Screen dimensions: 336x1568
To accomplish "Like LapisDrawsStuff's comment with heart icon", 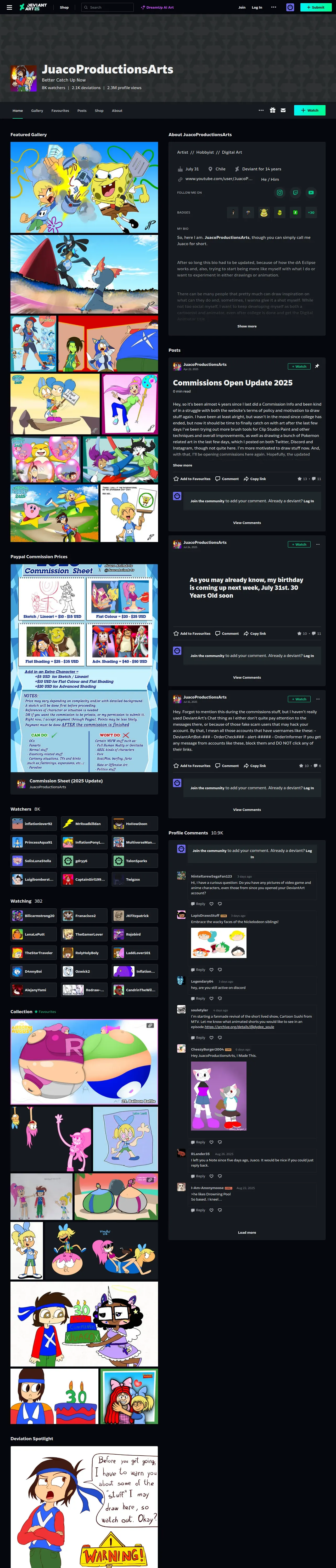I will pos(212,970).
